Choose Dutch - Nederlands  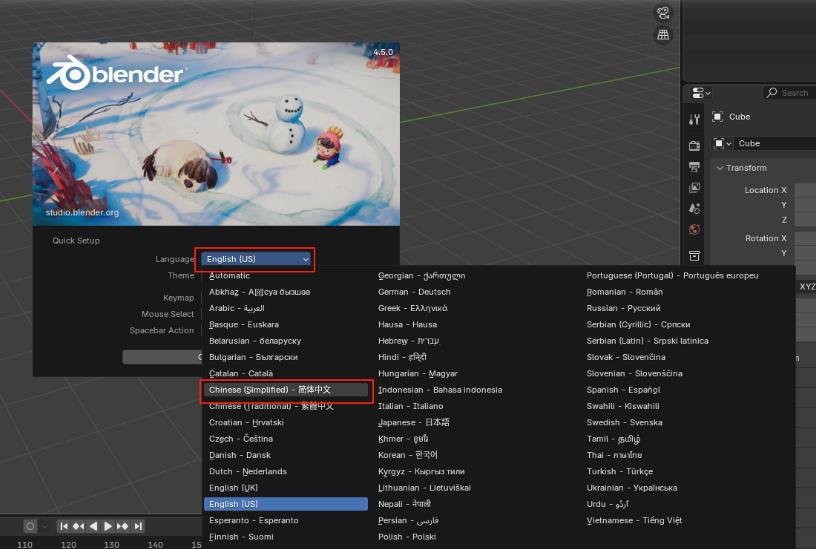[x=286, y=471]
